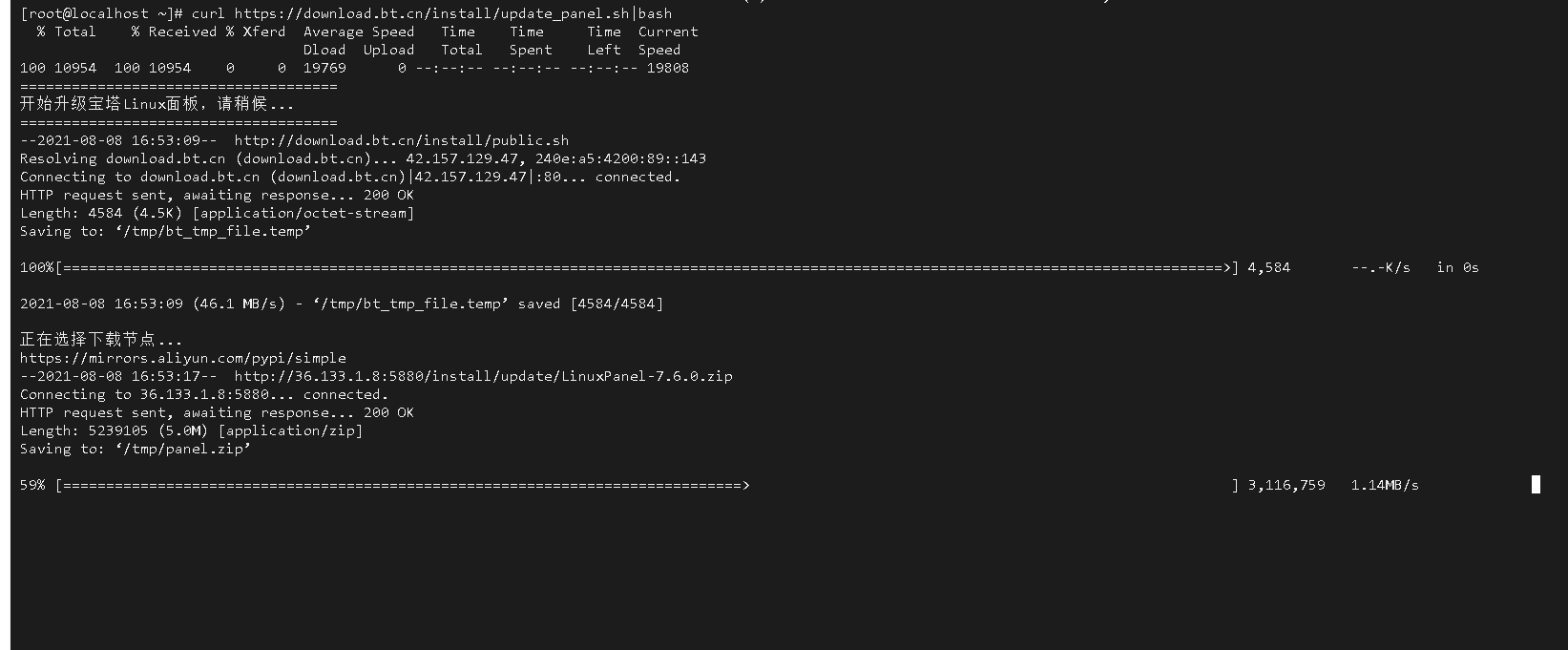Click the 开始升级宝塔Linux面板 message line
The width and height of the screenshot is (1568, 650).
click(157, 104)
